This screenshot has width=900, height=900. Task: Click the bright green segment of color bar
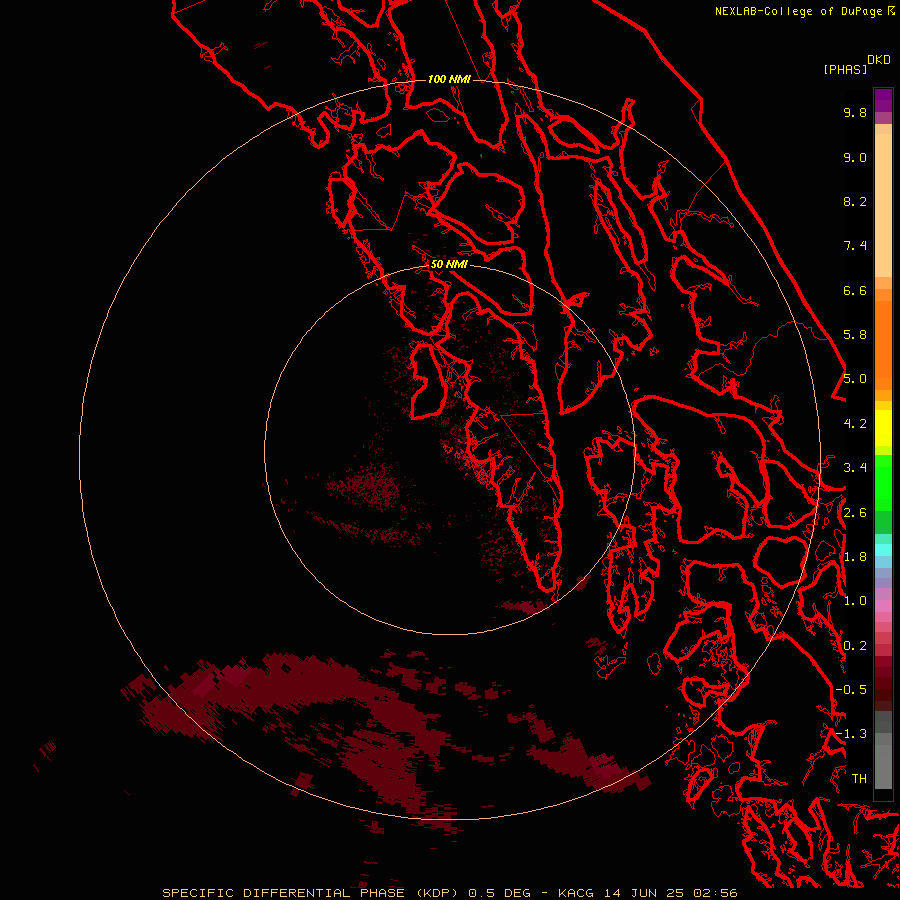(x=883, y=482)
